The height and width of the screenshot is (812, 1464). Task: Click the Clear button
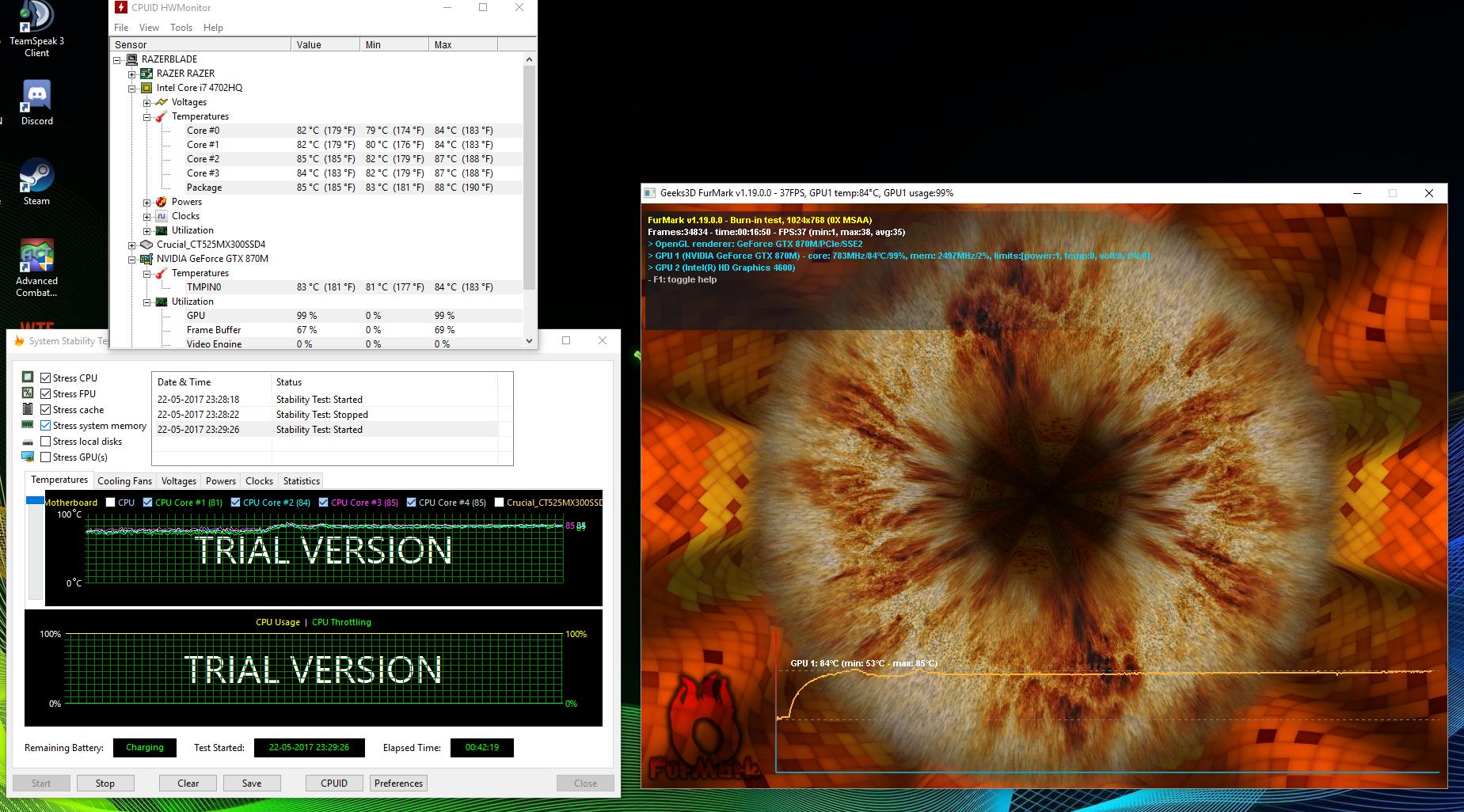click(188, 784)
